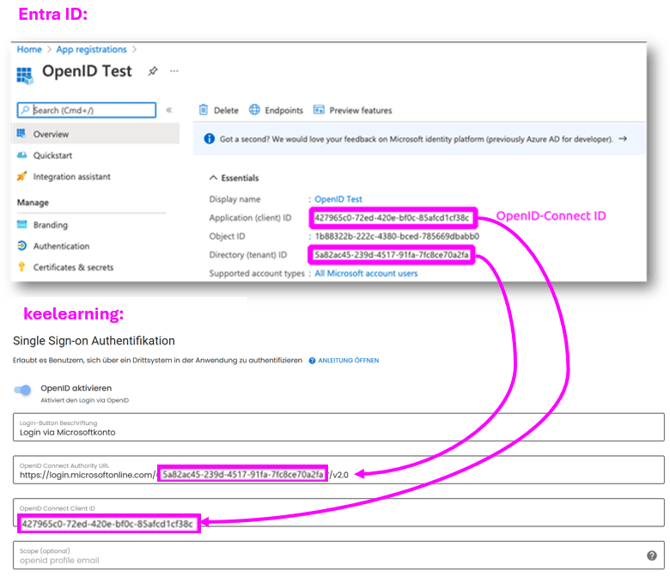Click the Certificates & secrets key icon
The width and height of the screenshot is (670, 577).
22,267
